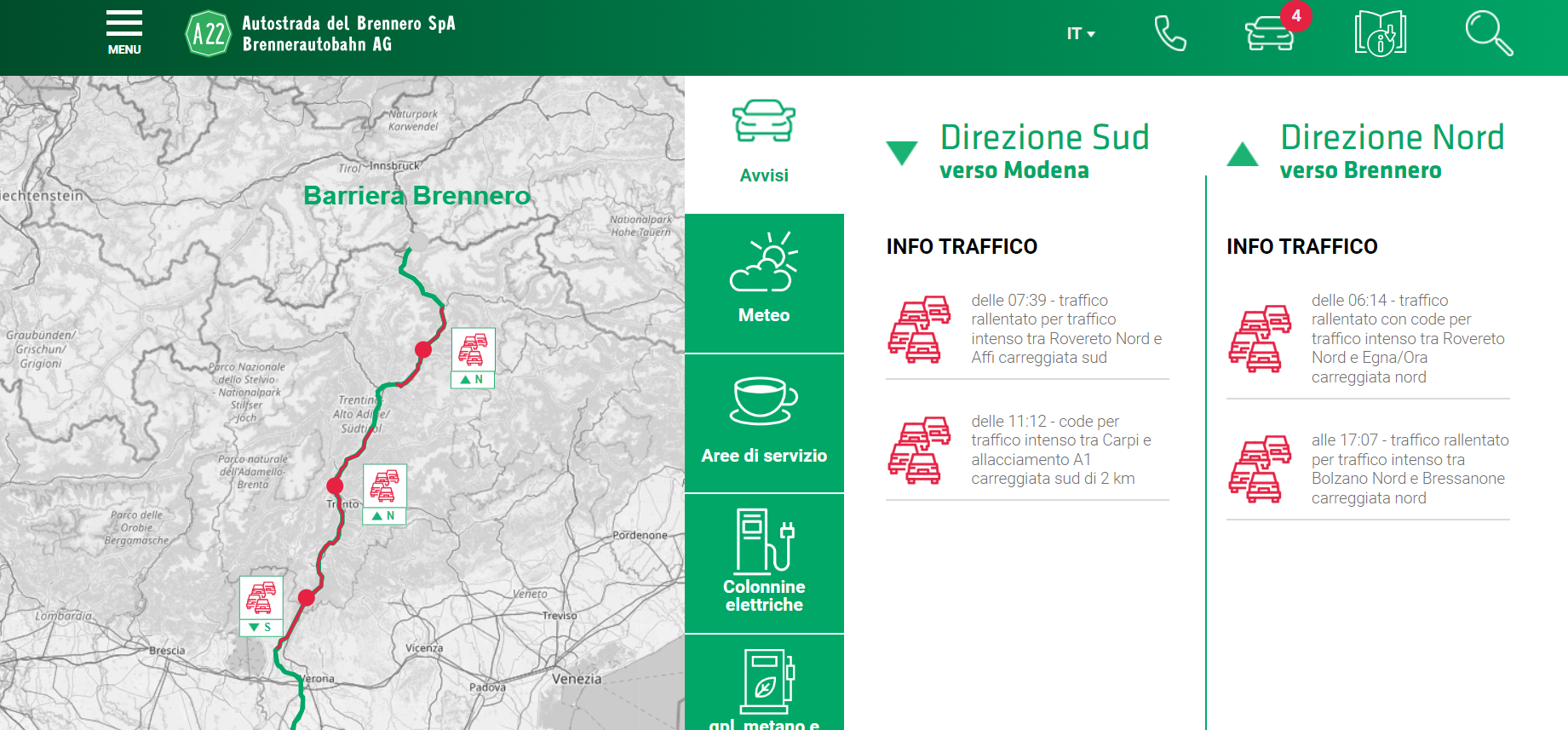The image size is (1568, 730).
Task: Expand the IT language dropdown
Action: (x=1080, y=34)
